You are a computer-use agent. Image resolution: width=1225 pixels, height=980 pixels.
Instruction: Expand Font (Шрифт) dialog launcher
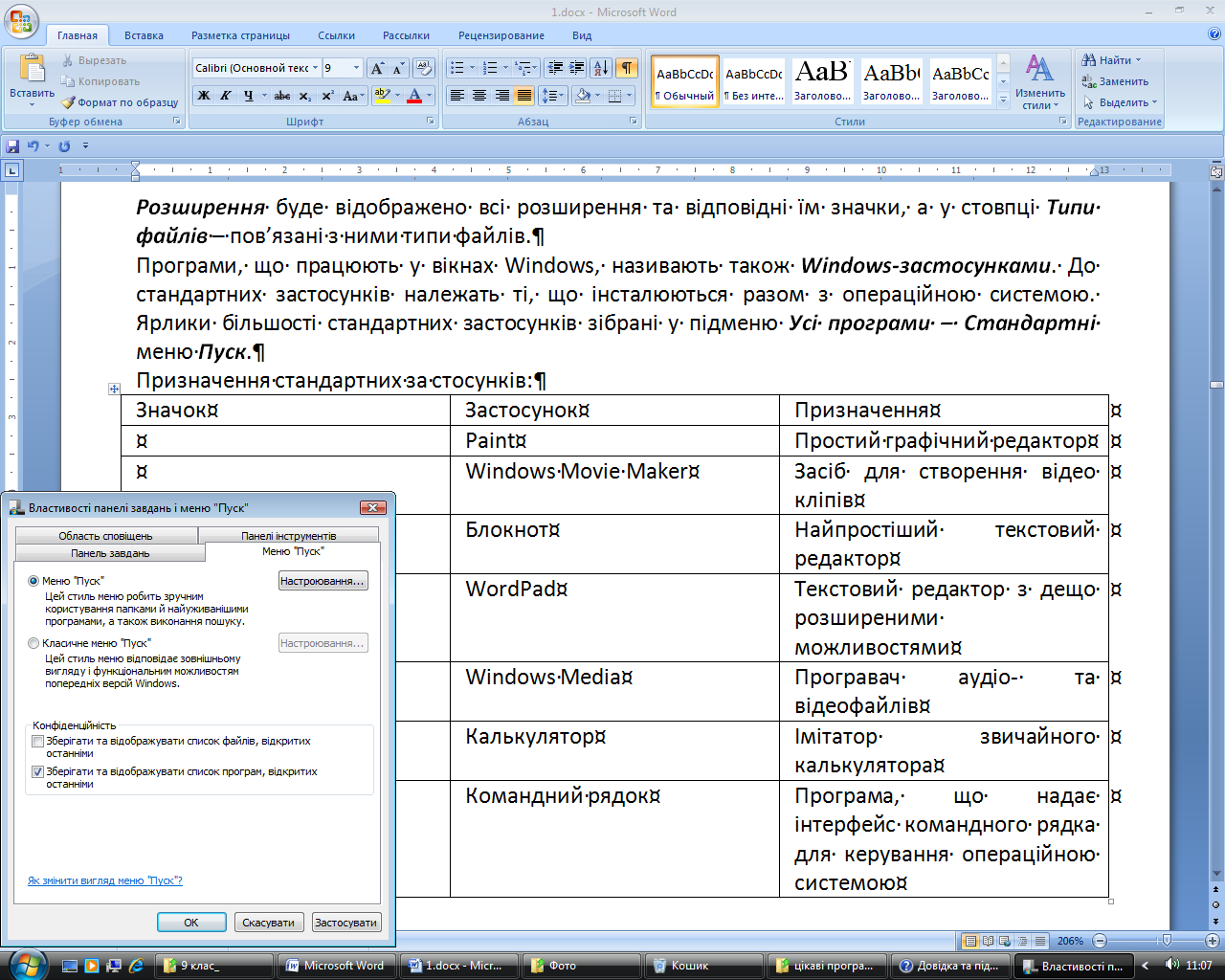(x=430, y=122)
